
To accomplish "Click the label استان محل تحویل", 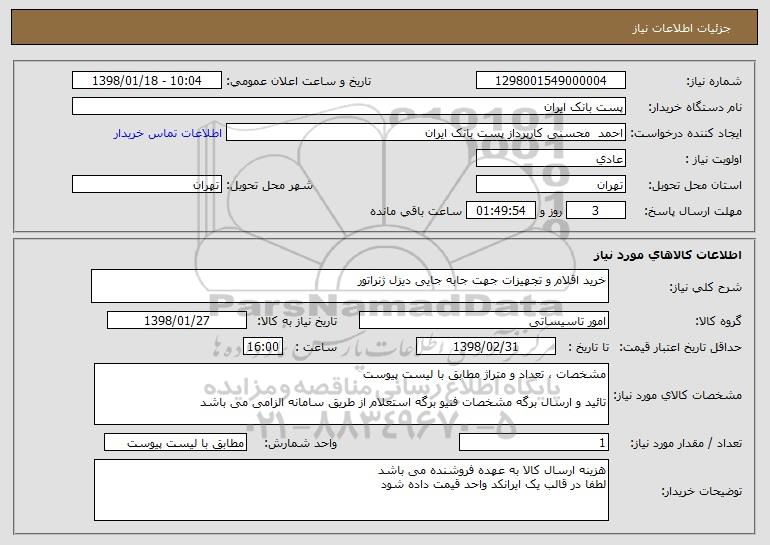I will coord(695,185).
